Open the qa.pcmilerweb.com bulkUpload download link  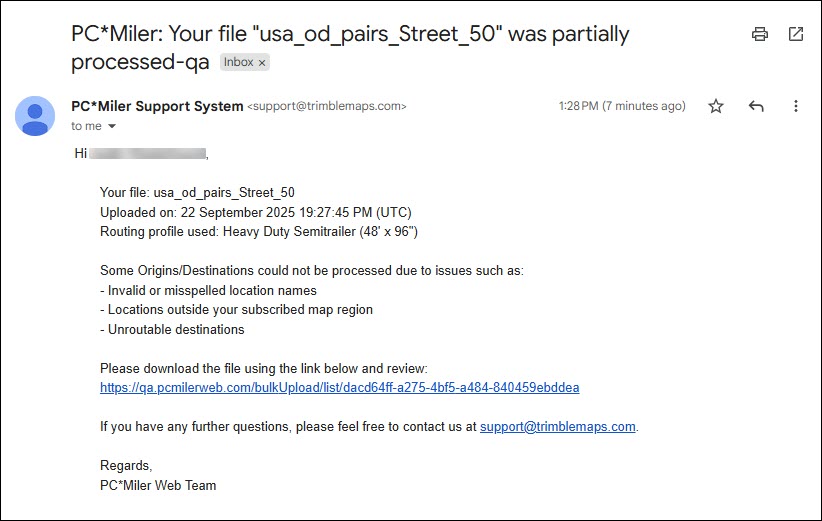[339, 388]
